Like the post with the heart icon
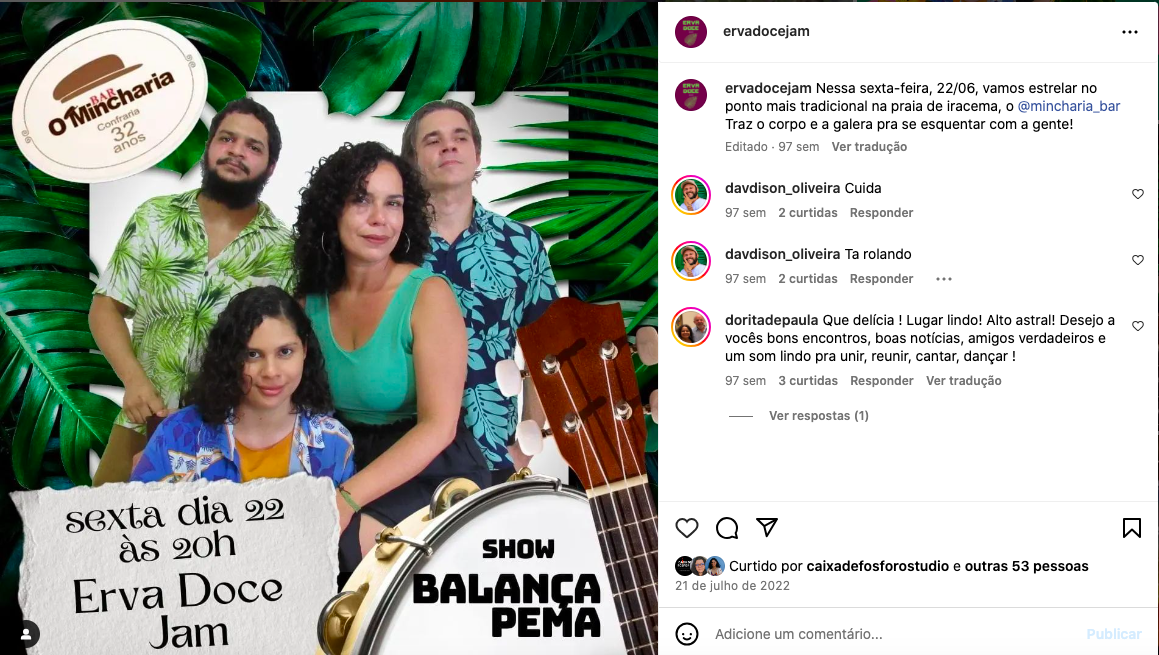 [687, 528]
